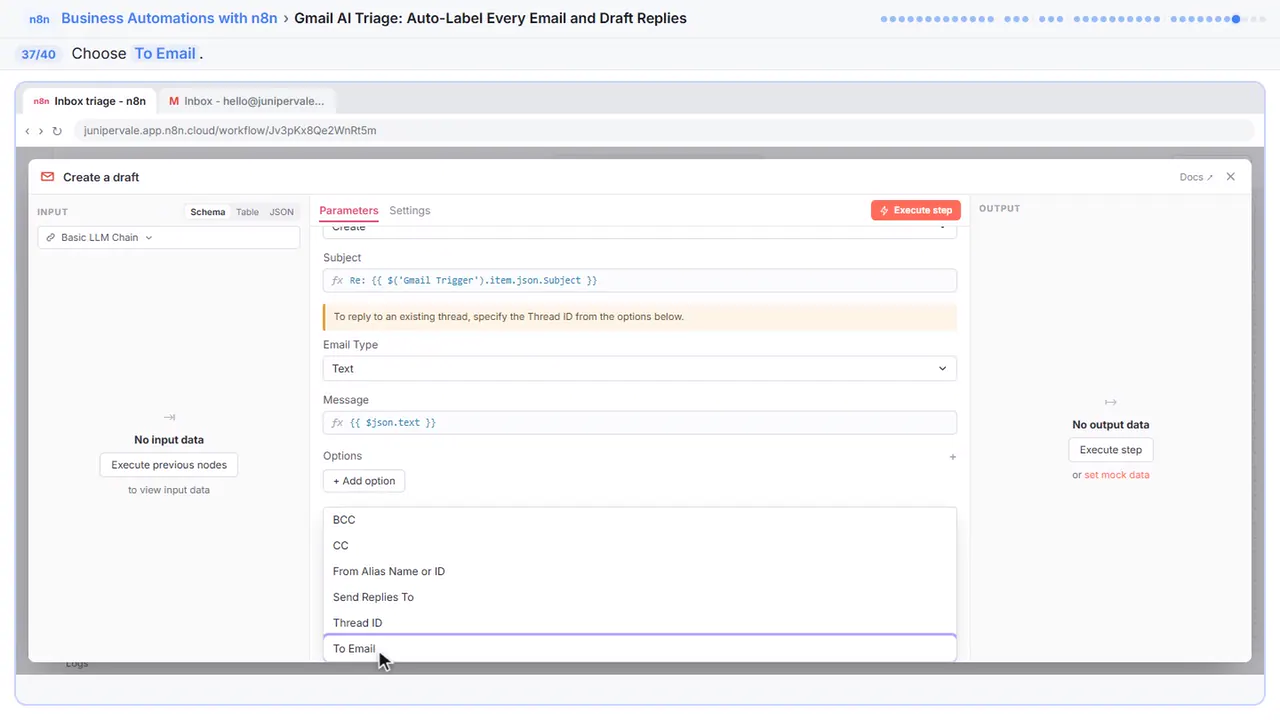Click the n8n logo in course header

(39, 19)
